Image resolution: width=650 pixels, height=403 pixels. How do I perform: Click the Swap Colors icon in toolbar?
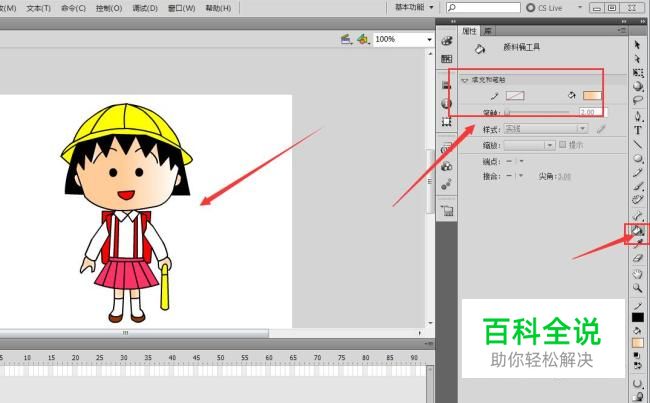(637, 366)
